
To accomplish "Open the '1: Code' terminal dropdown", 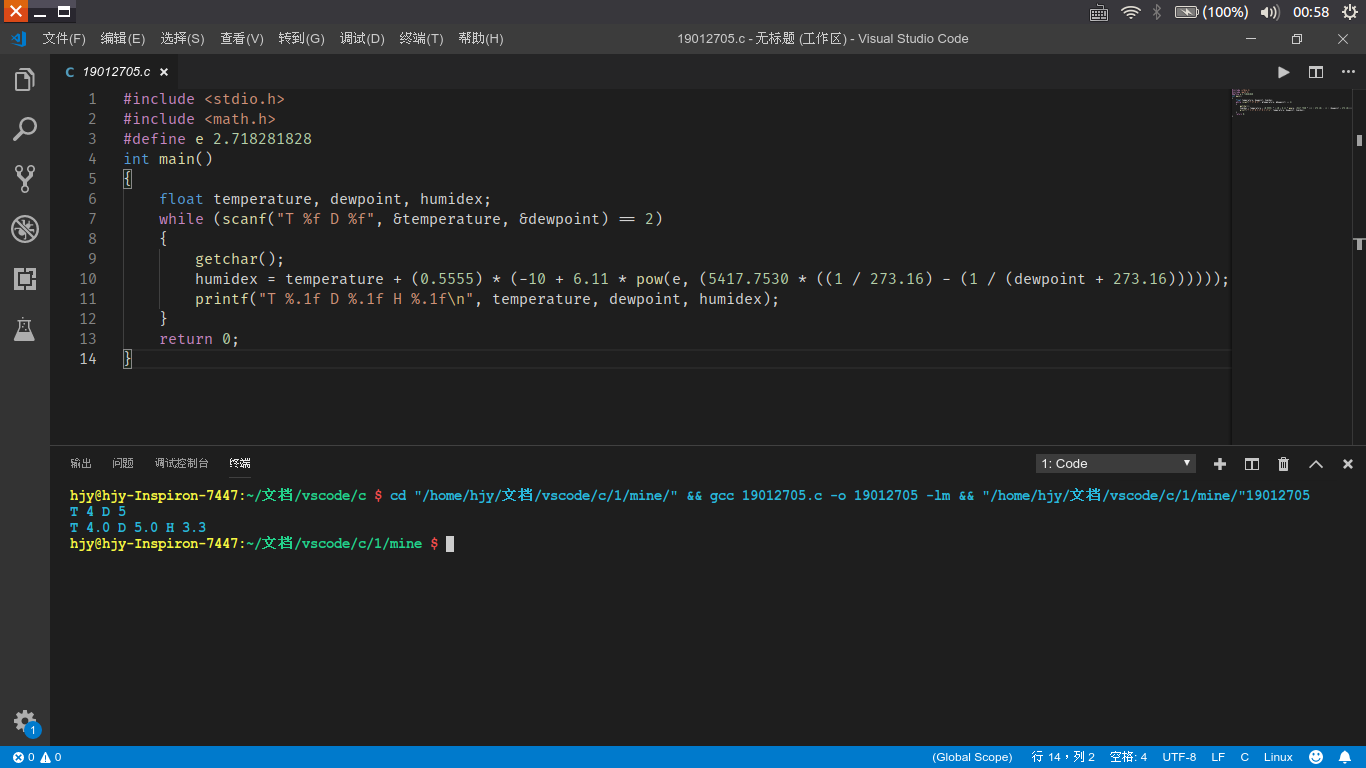I will pos(1114,463).
